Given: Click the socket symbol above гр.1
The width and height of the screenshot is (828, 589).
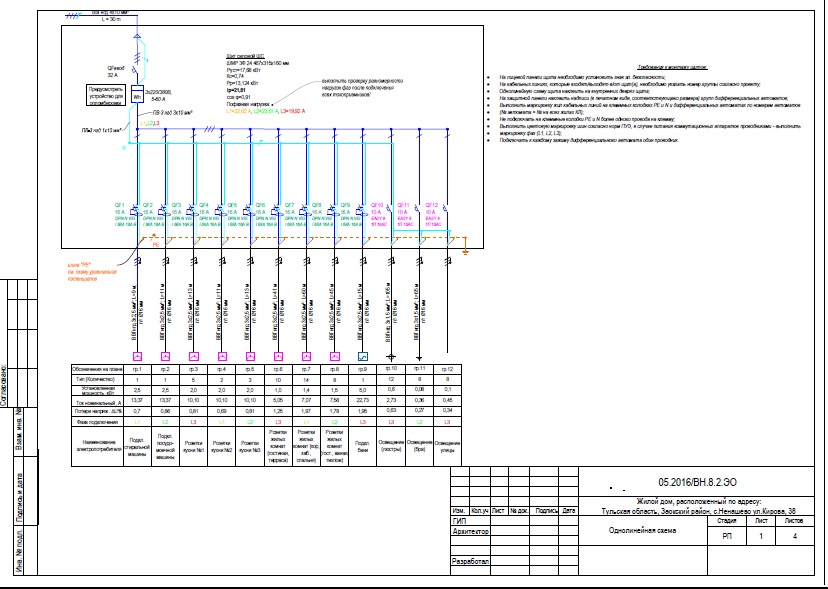Looking at the screenshot, I should (x=137, y=357).
